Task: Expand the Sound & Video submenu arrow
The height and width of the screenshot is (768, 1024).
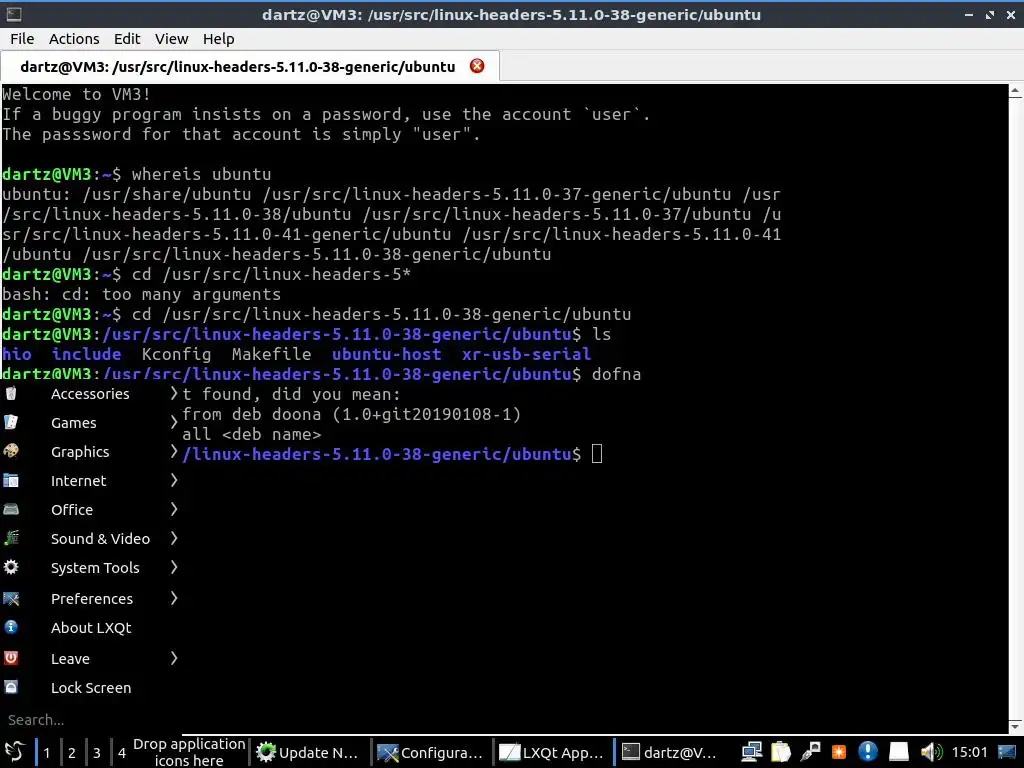Action: [x=174, y=537]
